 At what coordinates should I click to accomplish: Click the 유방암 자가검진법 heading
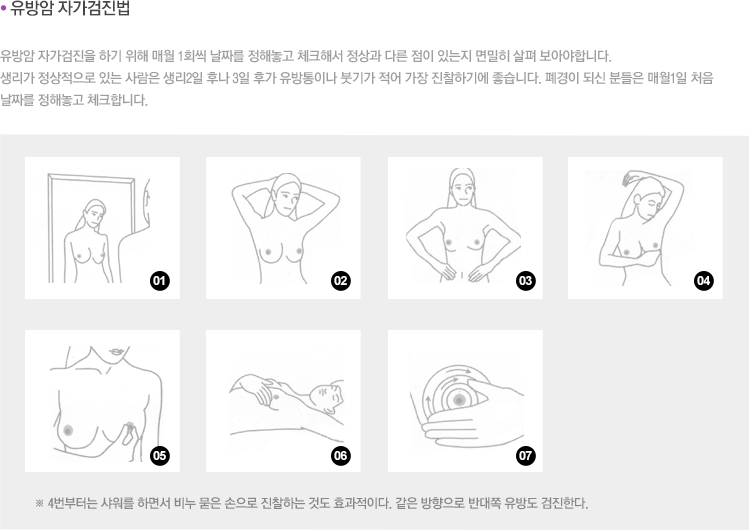click(70, 9)
